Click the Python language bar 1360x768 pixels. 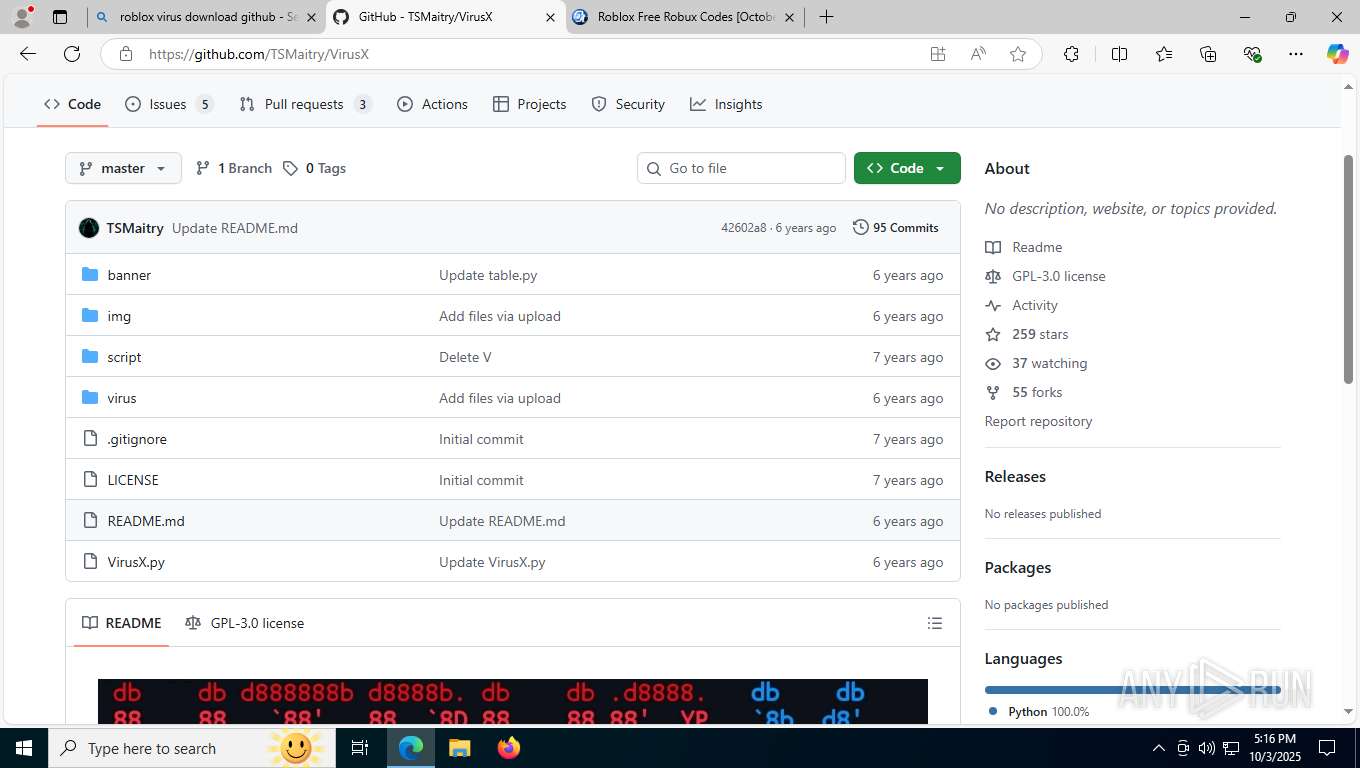pyautogui.click(x=1132, y=690)
